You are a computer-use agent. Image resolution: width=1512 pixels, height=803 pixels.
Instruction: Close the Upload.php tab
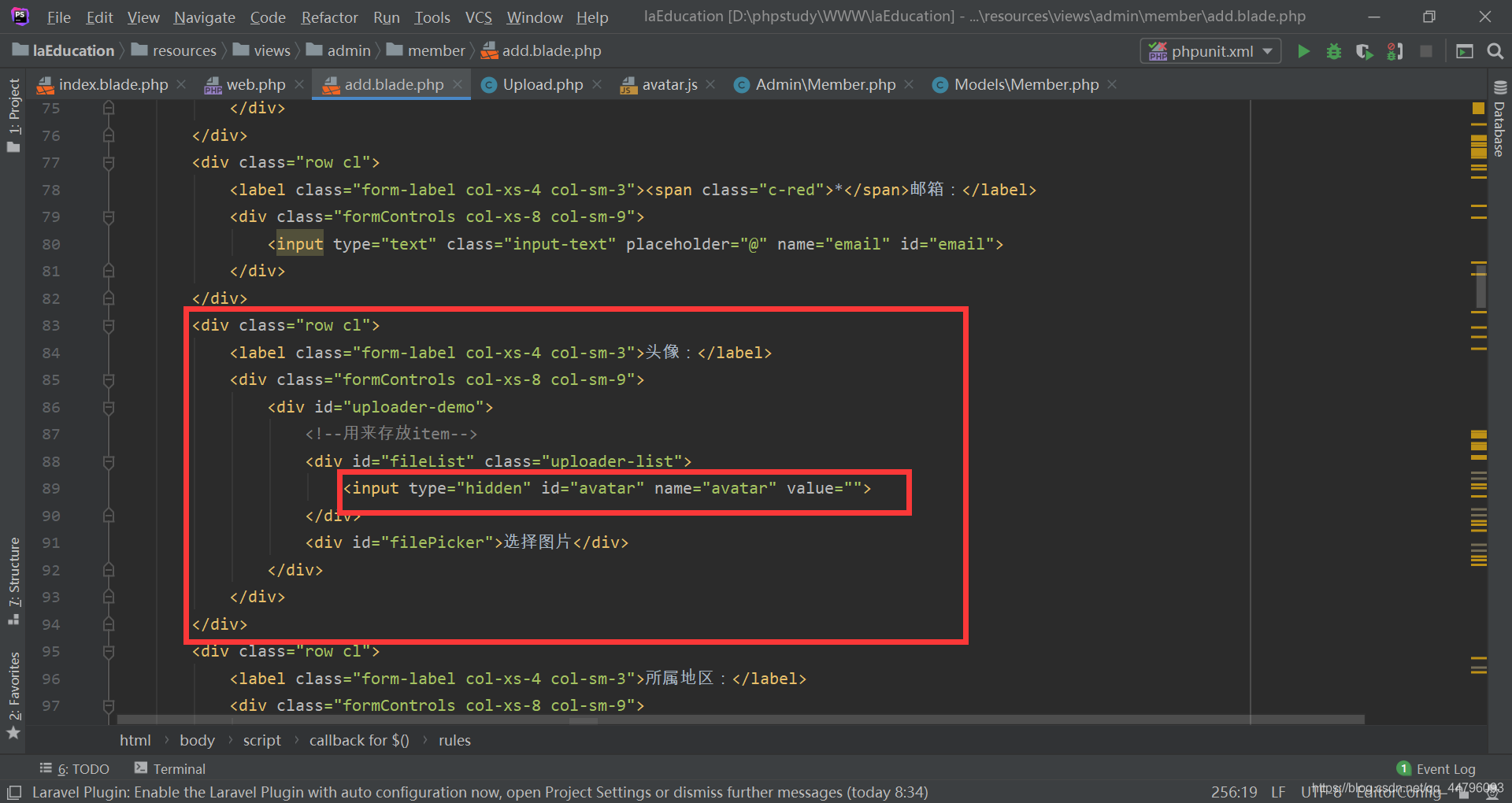[597, 84]
